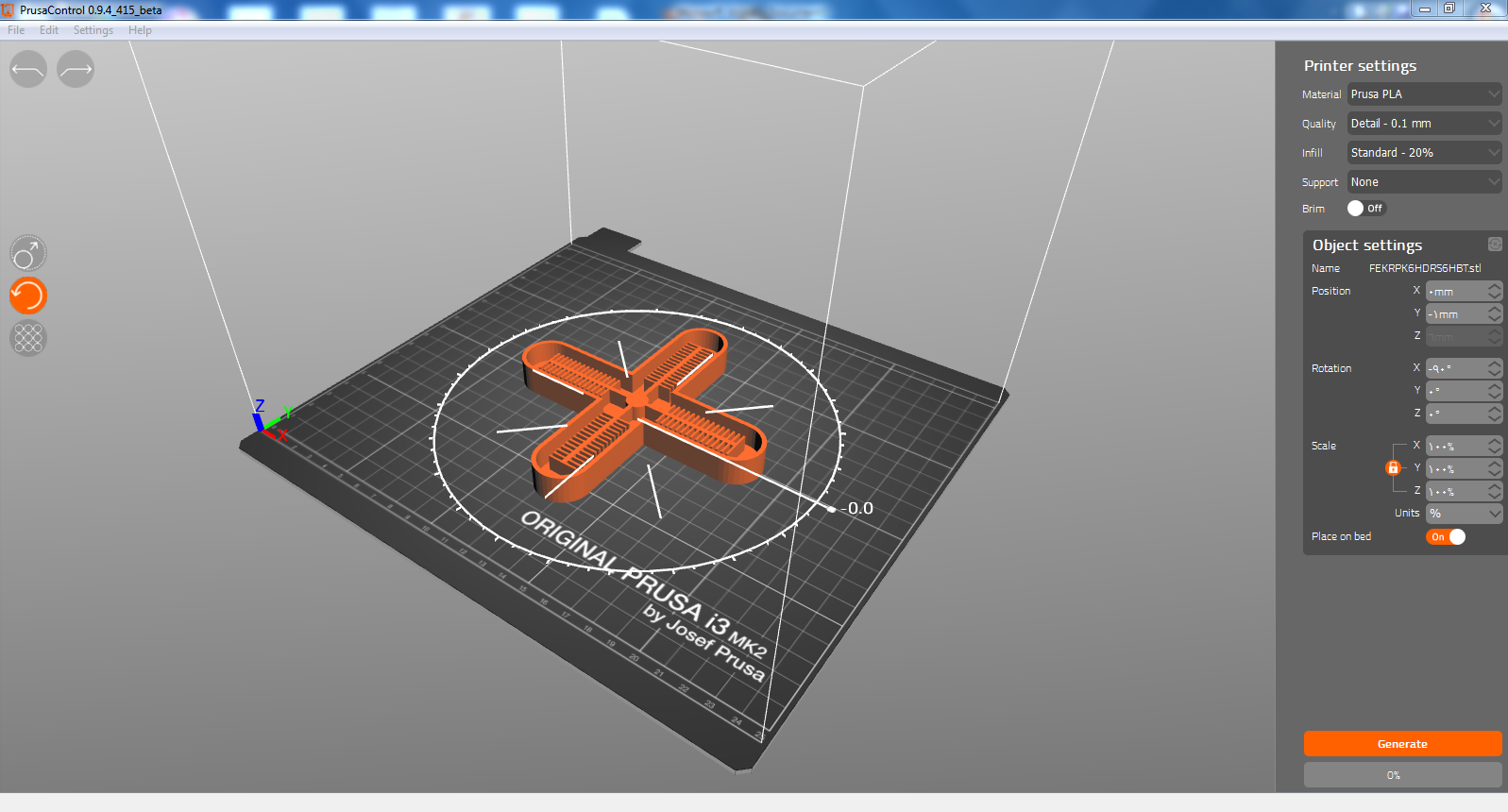Image resolution: width=1508 pixels, height=812 pixels.
Task: Click the Printer settings heading
Action: click(1360, 66)
